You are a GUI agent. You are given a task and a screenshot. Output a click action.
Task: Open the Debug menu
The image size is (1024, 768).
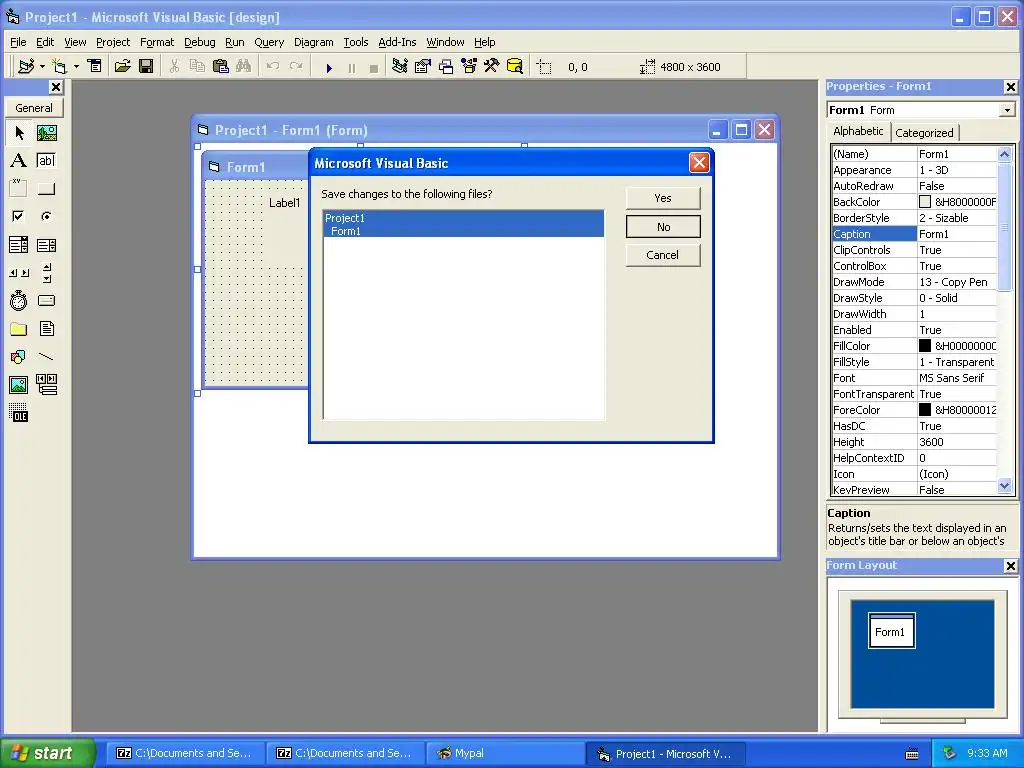[x=199, y=42]
